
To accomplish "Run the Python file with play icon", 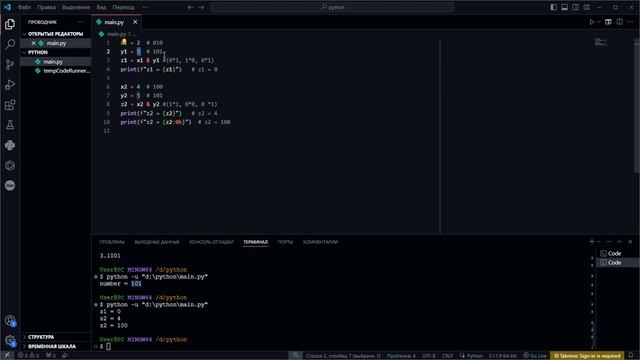I will (592, 22).
